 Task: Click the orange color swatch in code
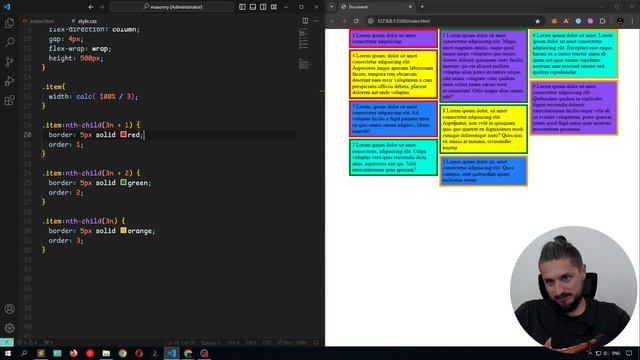tap(123, 231)
